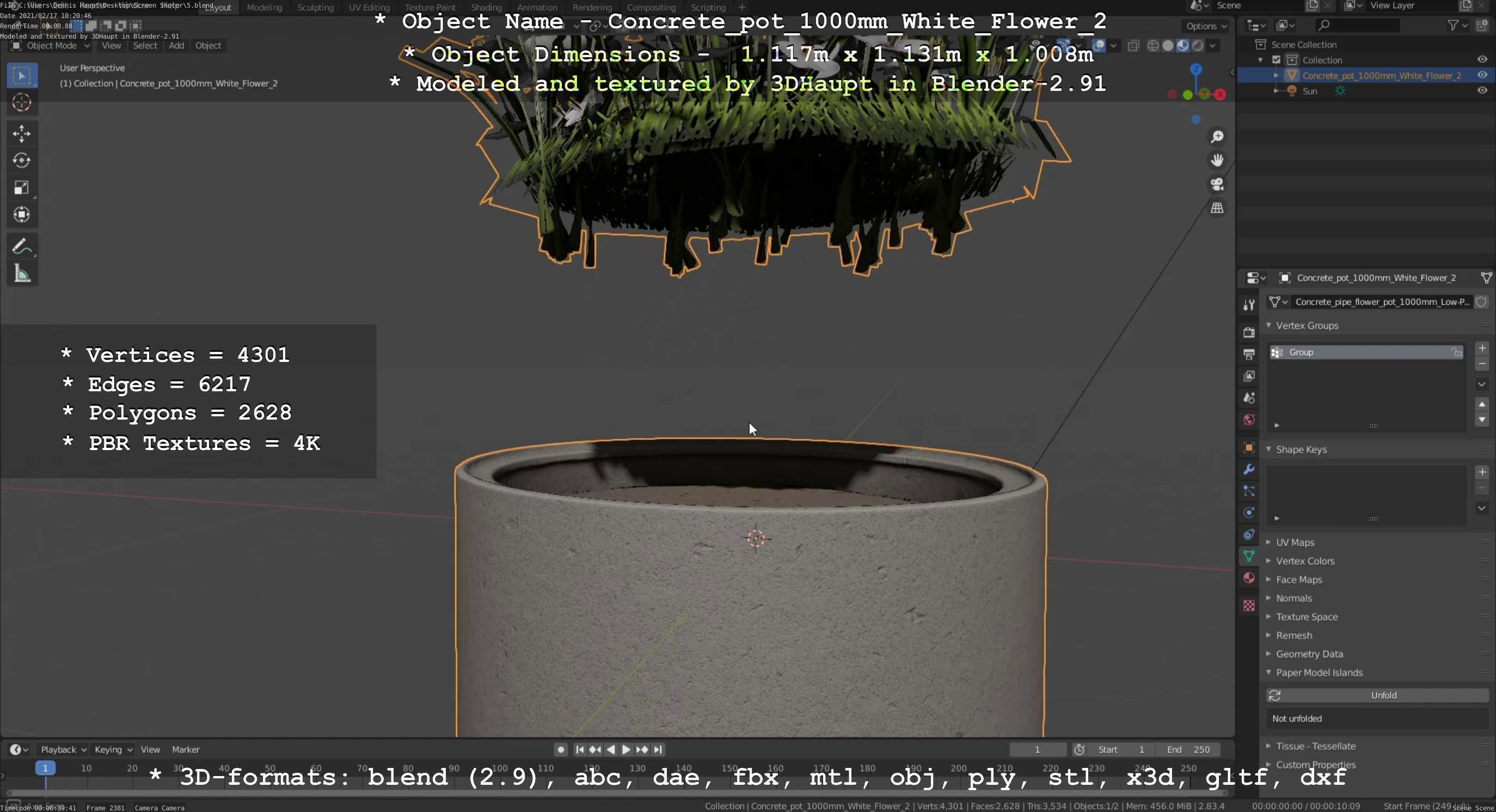Switch to the Sculpting workspace tab

click(x=315, y=7)
